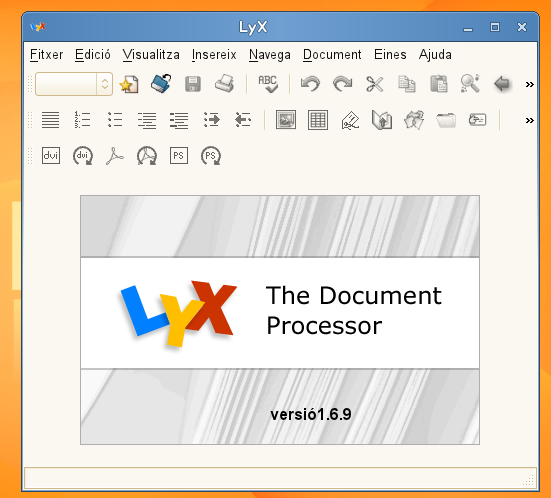Click the LyX window title bar icon
Image resolution: width=551 pixels, height=498 pixels.
click(x=38, y=27)
